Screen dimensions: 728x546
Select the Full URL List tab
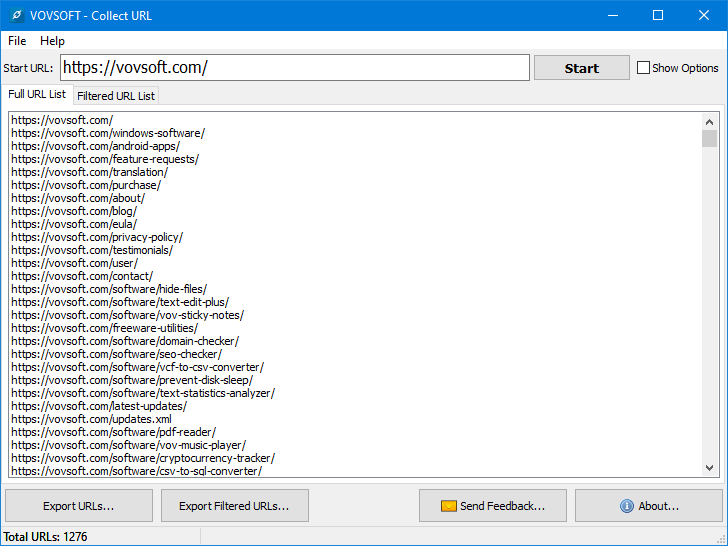[x=37, y=94]
